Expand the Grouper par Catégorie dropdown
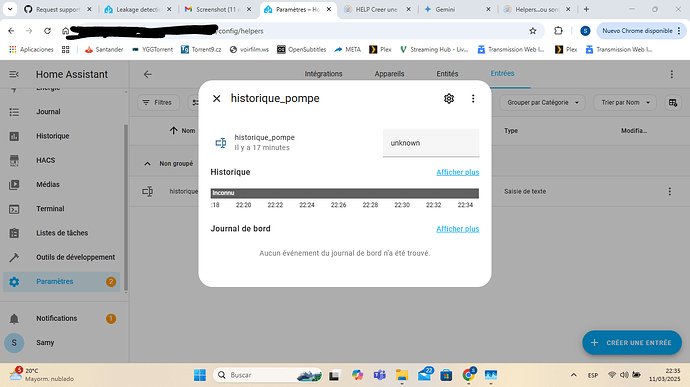 pyautogui.click(x=542, y=103)
